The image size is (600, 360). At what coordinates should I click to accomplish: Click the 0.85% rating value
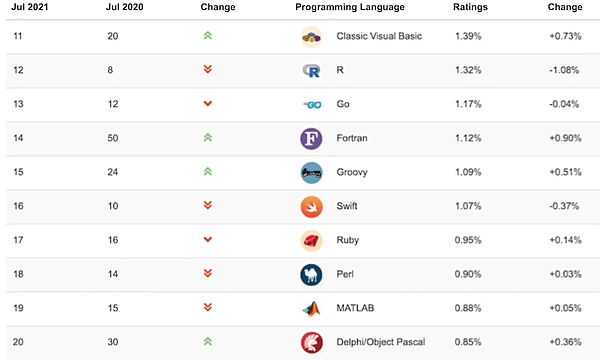tap(468, 342)
